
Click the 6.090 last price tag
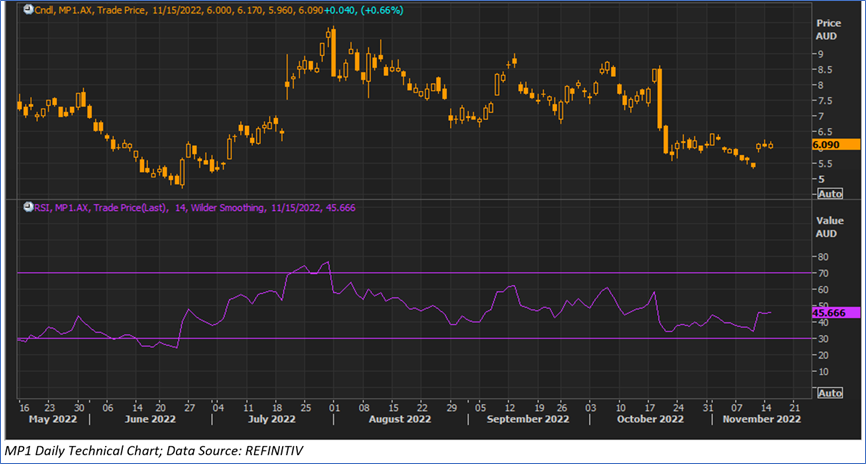click(x=836, y=145)
